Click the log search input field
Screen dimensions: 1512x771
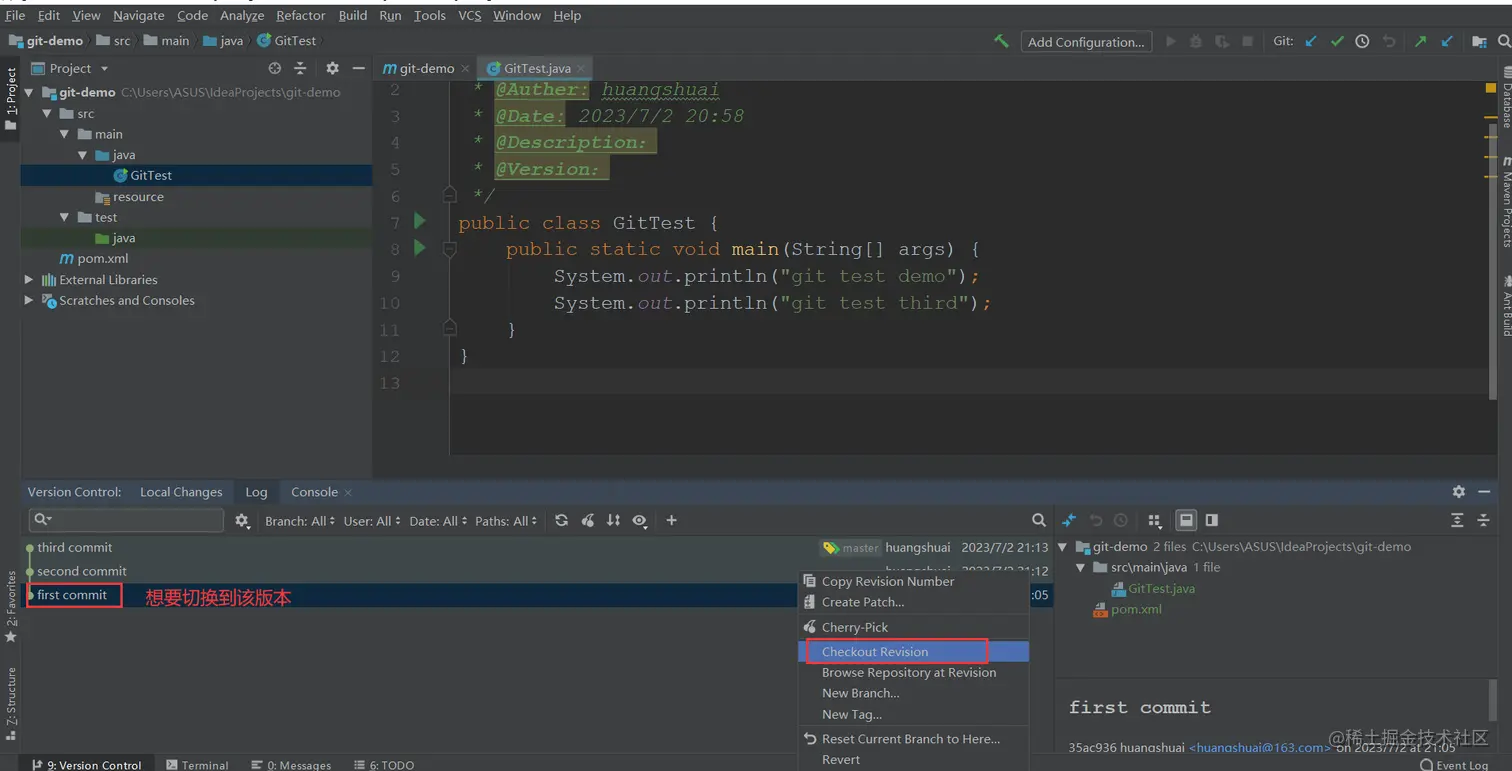[126, 520]
